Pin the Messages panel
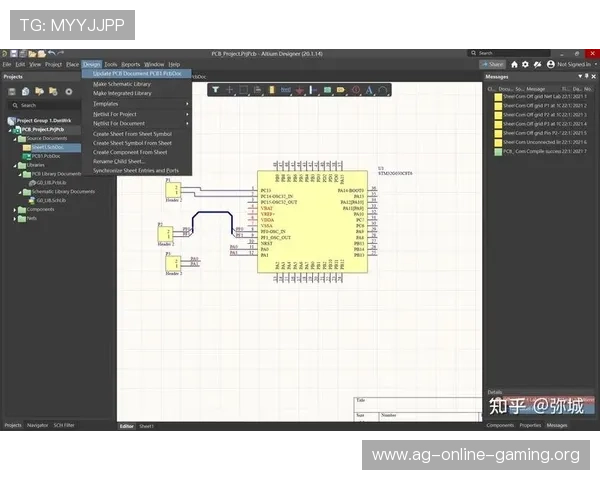 click(587, 76)
